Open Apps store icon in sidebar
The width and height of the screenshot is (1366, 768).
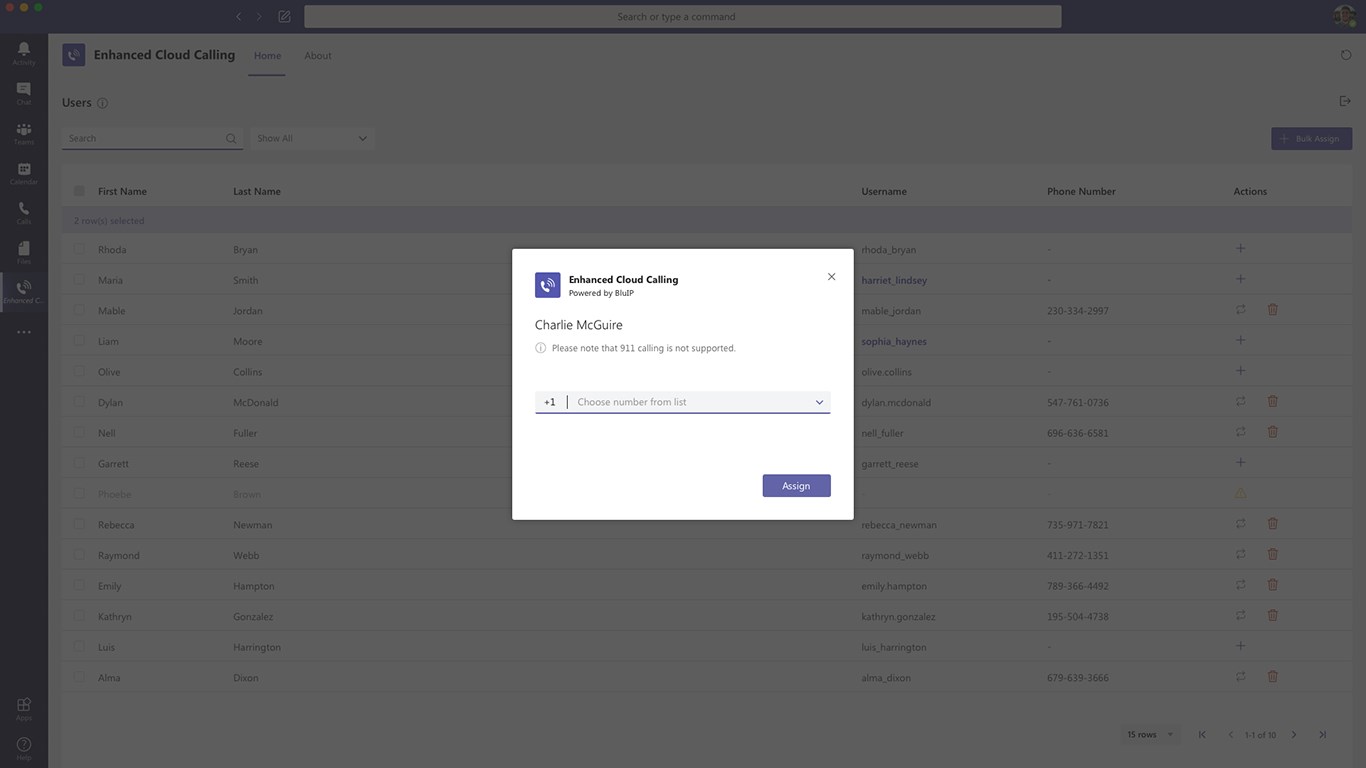[x=24, y=708]
